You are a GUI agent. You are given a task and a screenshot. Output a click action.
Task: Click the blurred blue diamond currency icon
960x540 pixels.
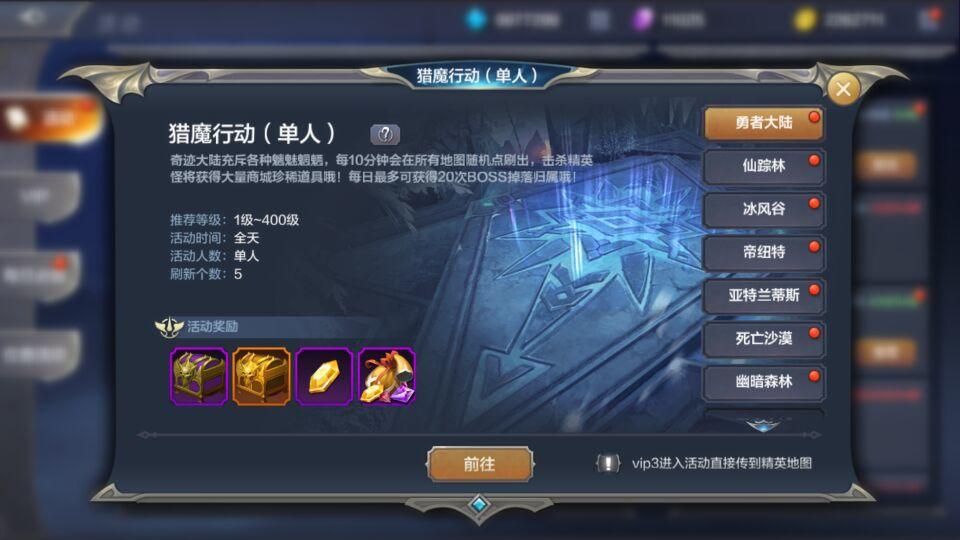click(476, 19)
